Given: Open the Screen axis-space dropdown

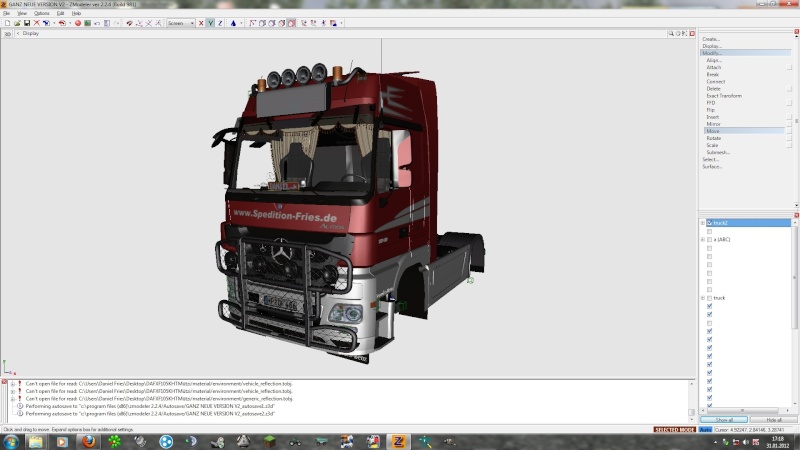Looking at the screenshot, I should pos(181,23).
